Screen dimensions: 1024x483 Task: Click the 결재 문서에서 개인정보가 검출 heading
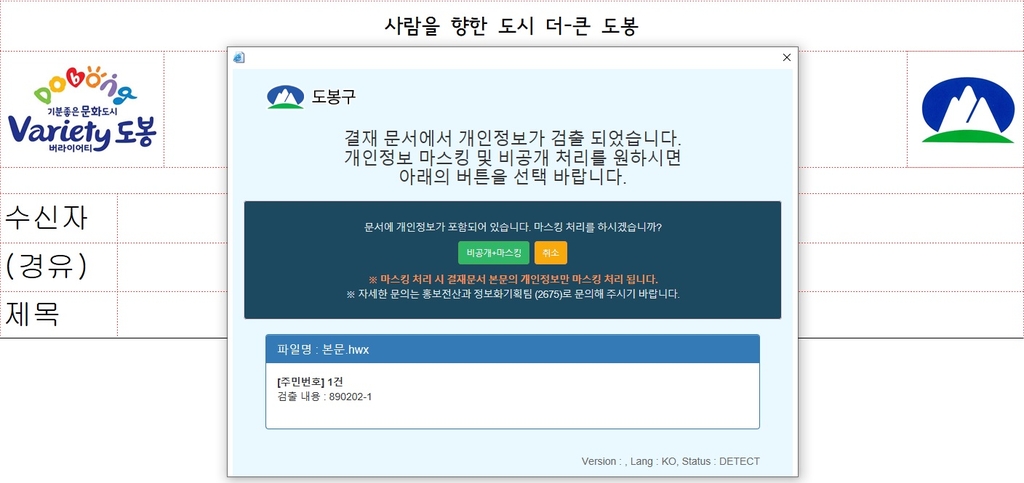pyautogui.click(x=512, y=137)
